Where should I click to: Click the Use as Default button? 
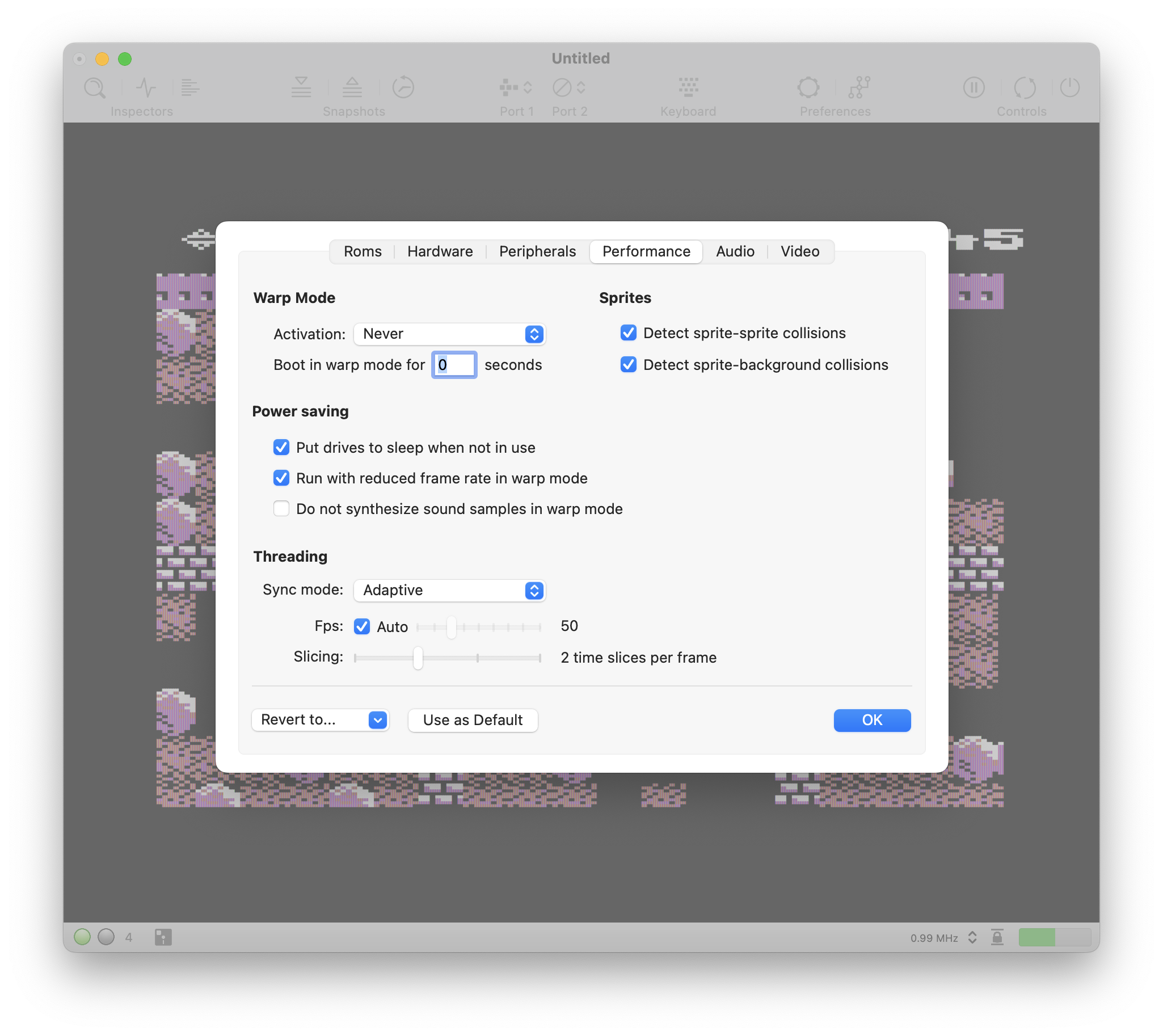pyautogui.click(x=473, y=720)
